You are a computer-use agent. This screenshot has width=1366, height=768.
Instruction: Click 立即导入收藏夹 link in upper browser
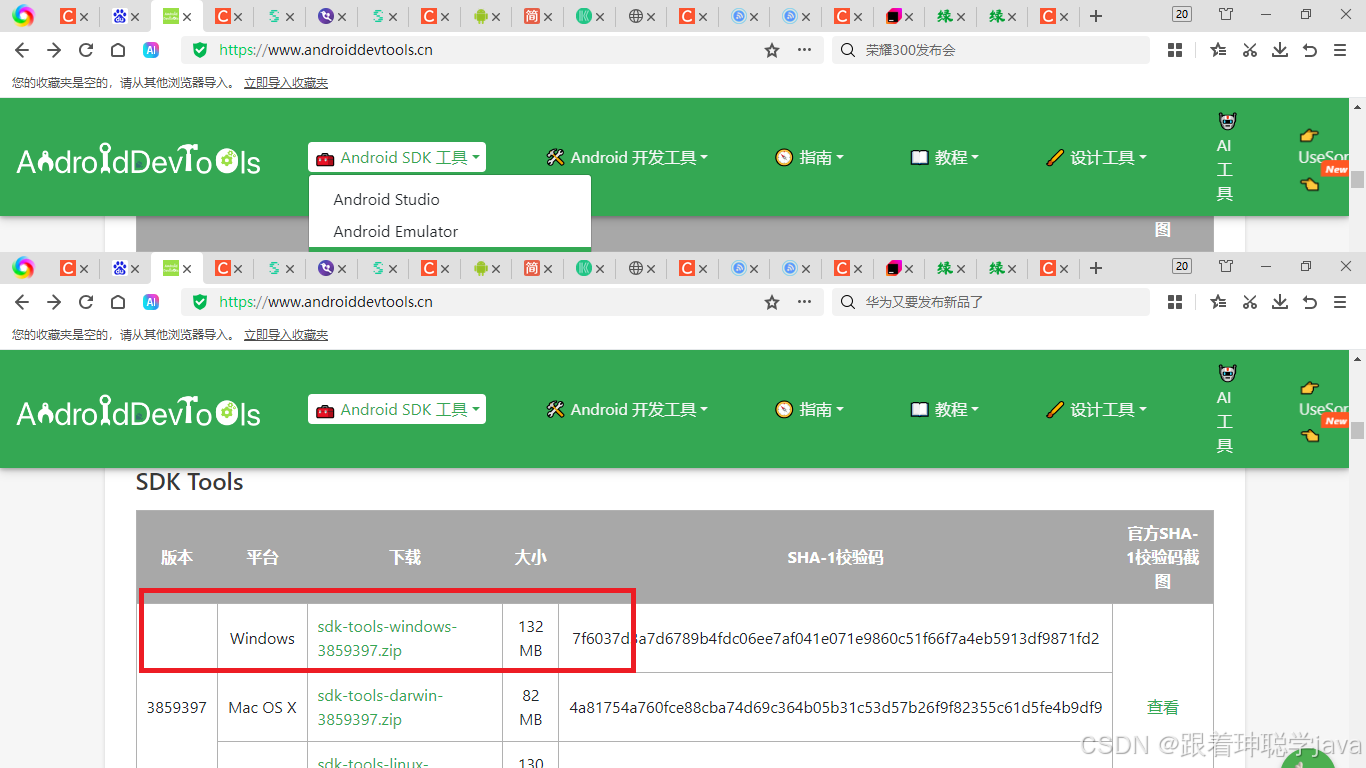tap(286, 83)
